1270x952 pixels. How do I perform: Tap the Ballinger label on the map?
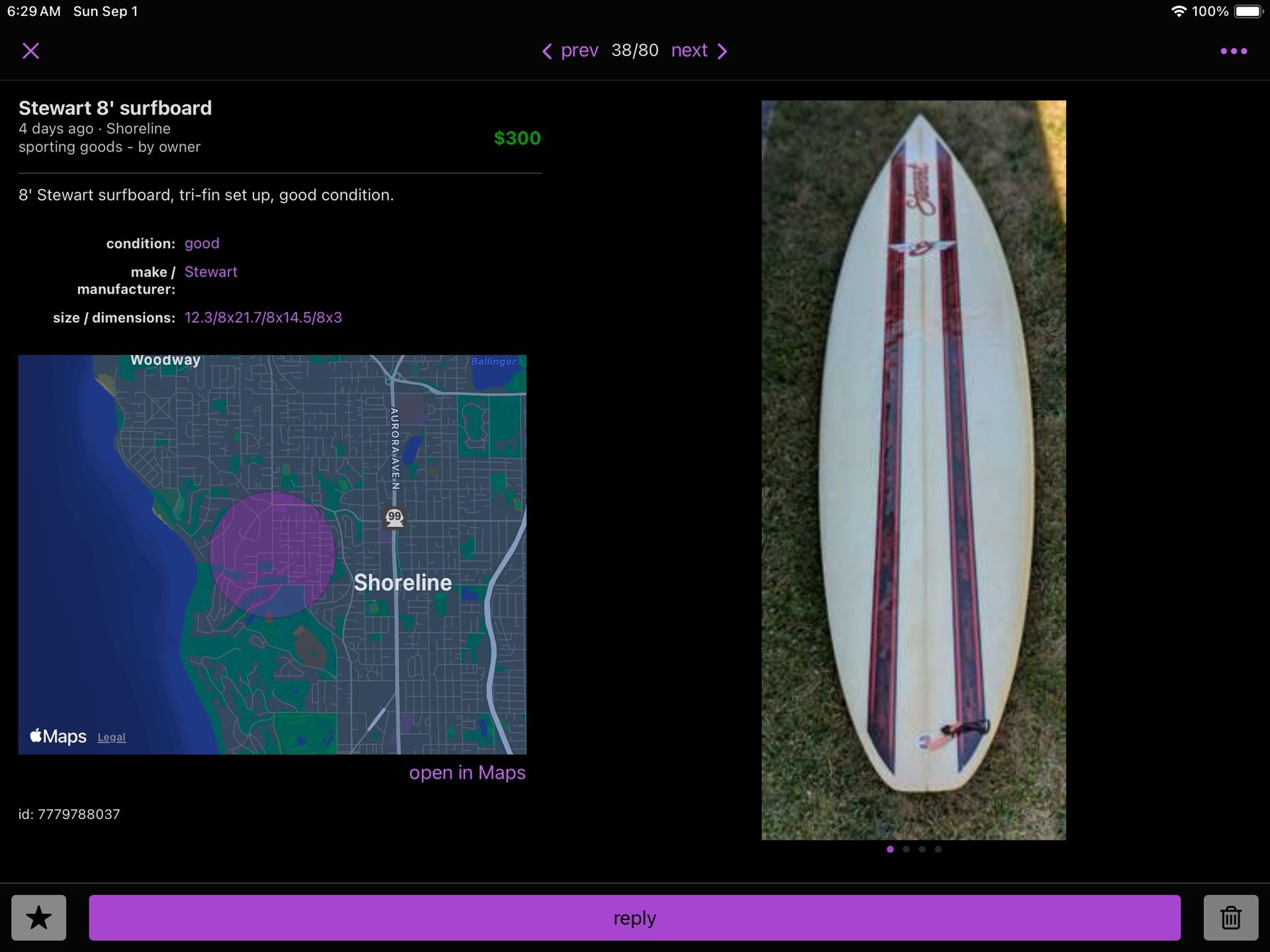[x=493, y=362]
